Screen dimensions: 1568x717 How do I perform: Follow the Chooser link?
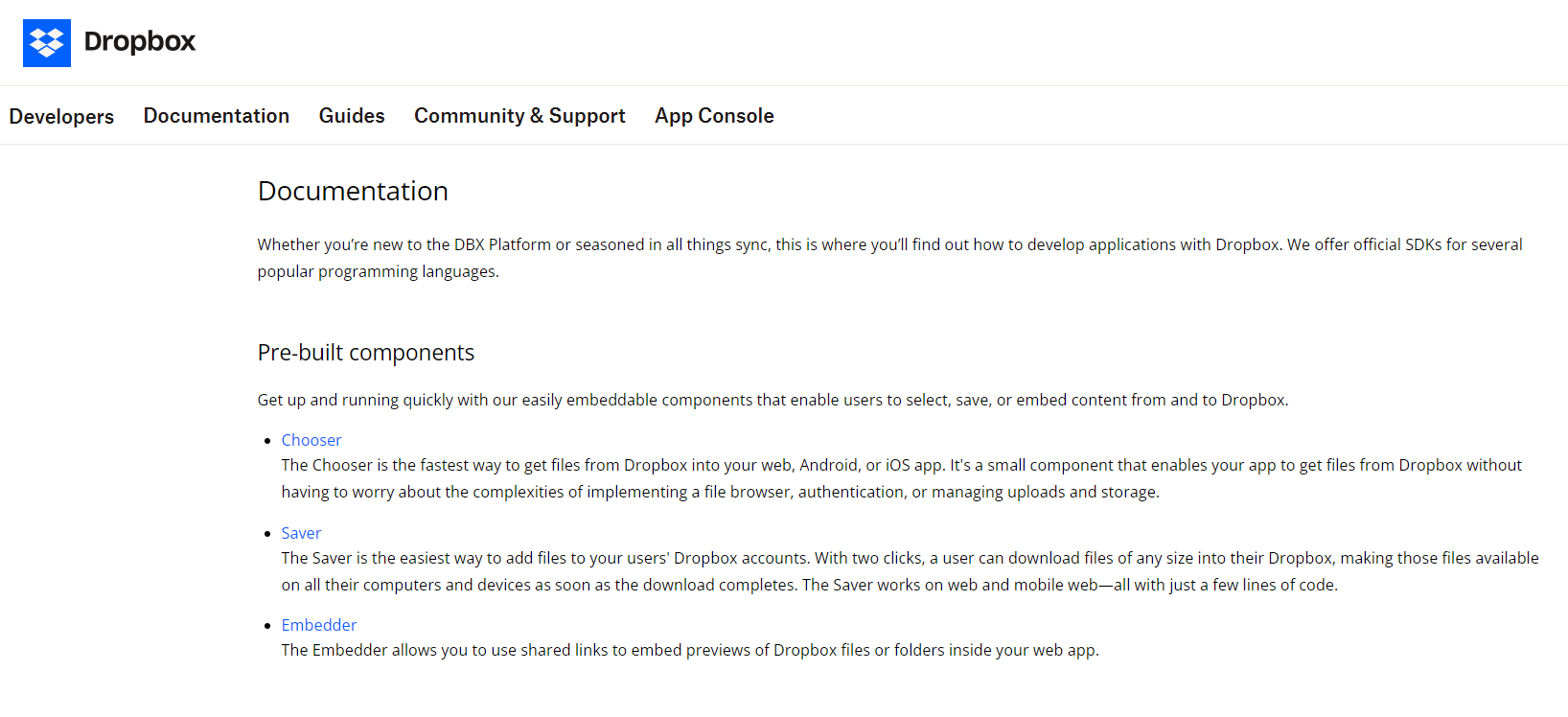coord(311,440)
